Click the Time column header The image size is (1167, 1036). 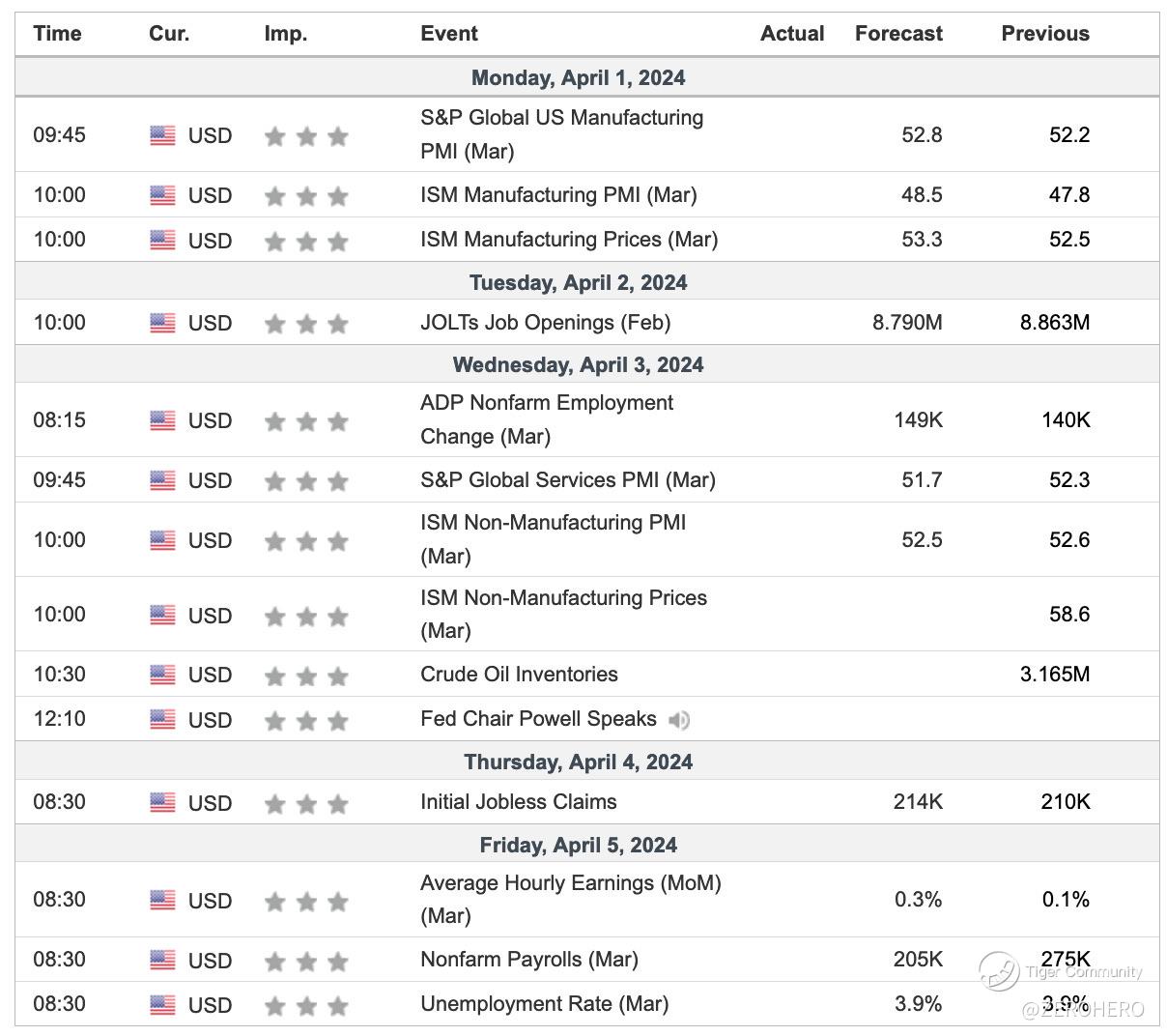[57, 34]
